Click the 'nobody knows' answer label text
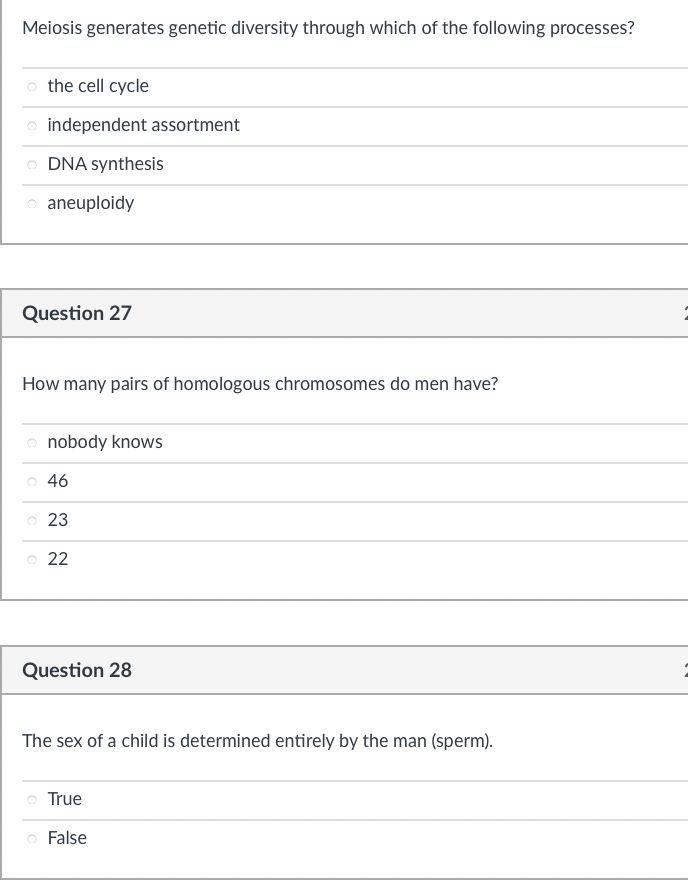 tap(105, 442)
